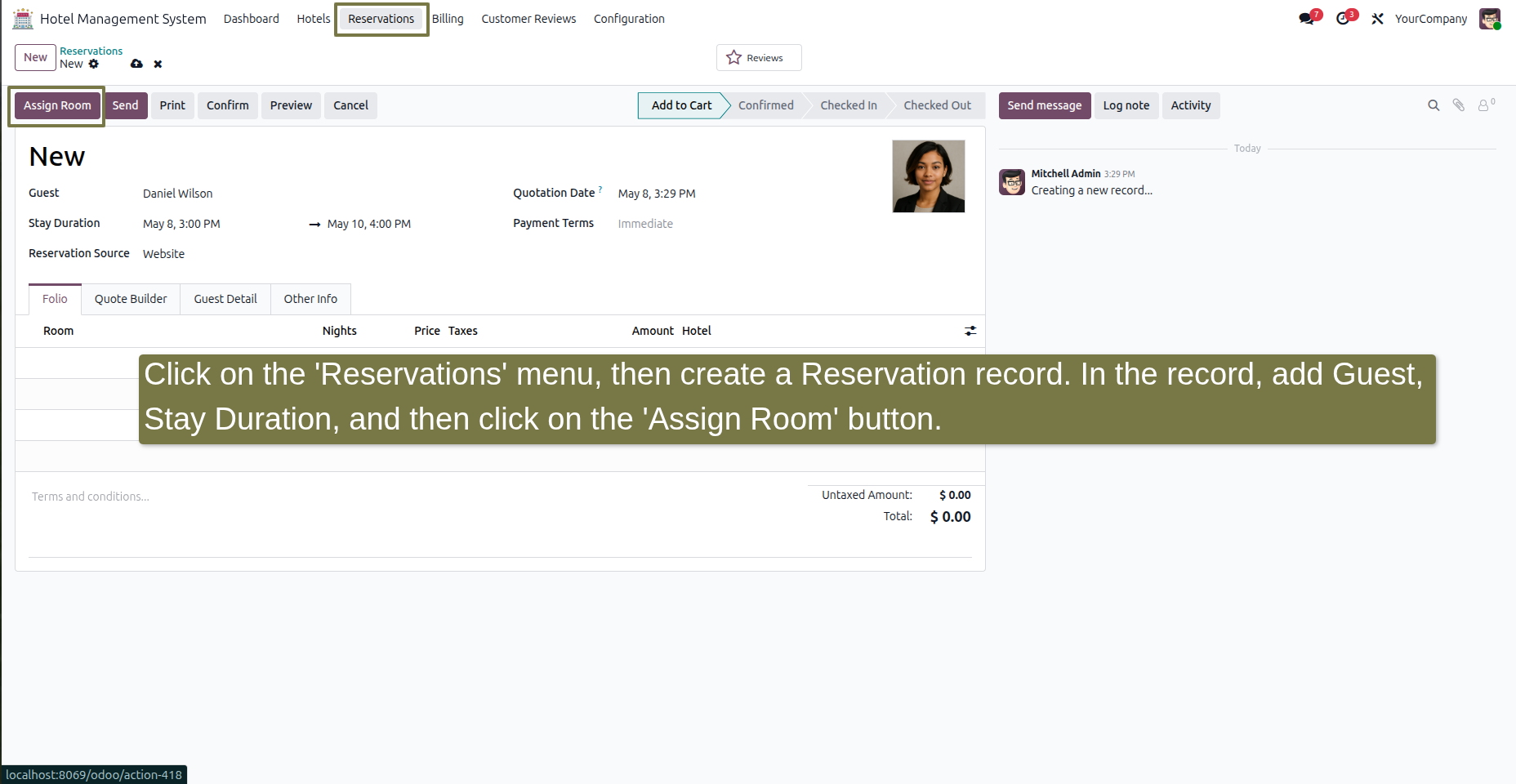Attach files using the paperclip icon

1458,105
